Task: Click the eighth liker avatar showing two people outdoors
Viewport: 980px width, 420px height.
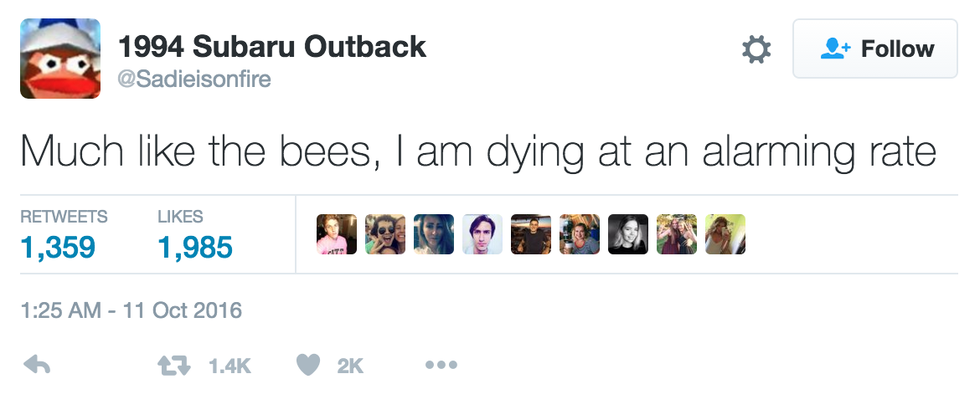Action: tap(677, 234)
